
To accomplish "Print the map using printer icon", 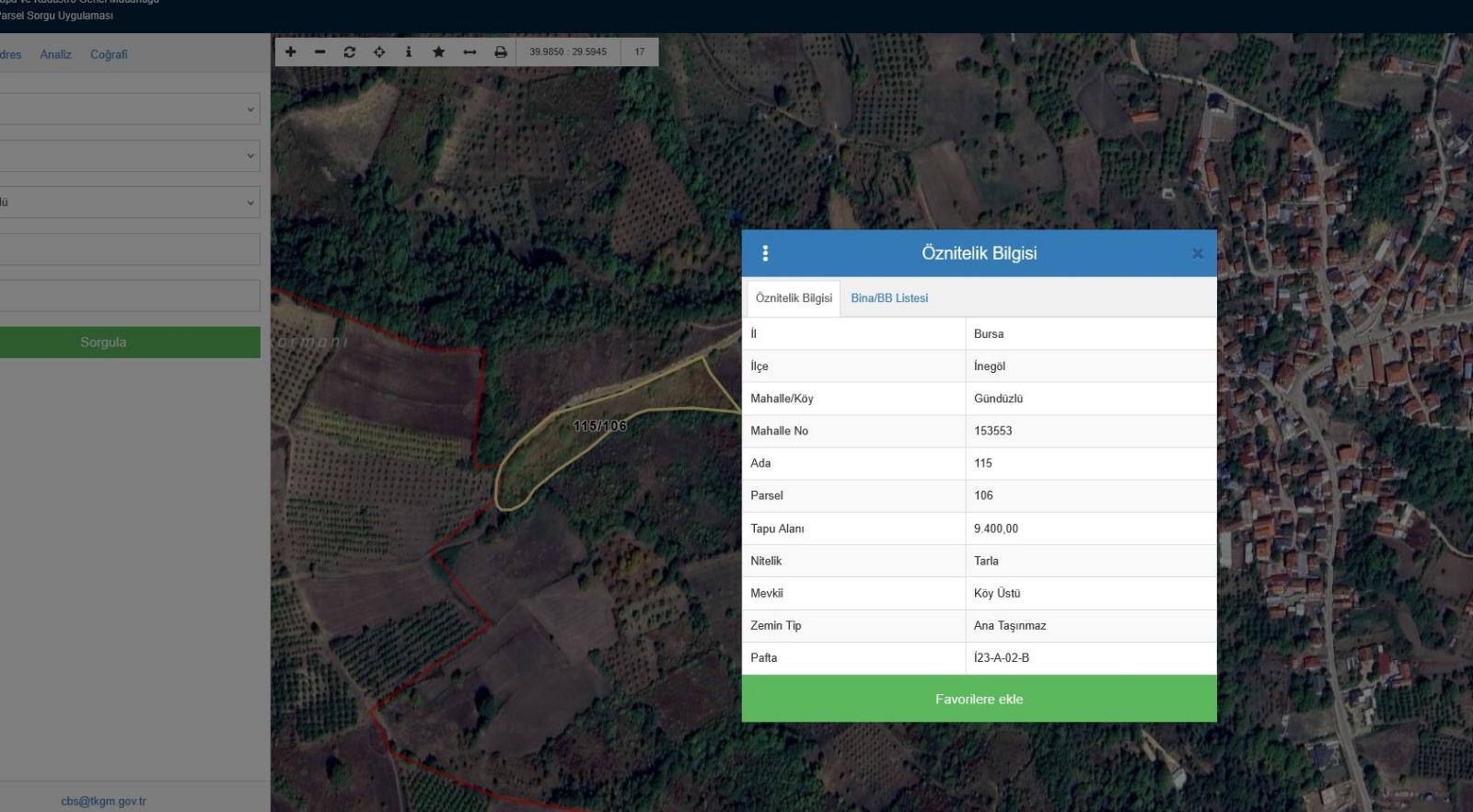I will pos(501,52).
